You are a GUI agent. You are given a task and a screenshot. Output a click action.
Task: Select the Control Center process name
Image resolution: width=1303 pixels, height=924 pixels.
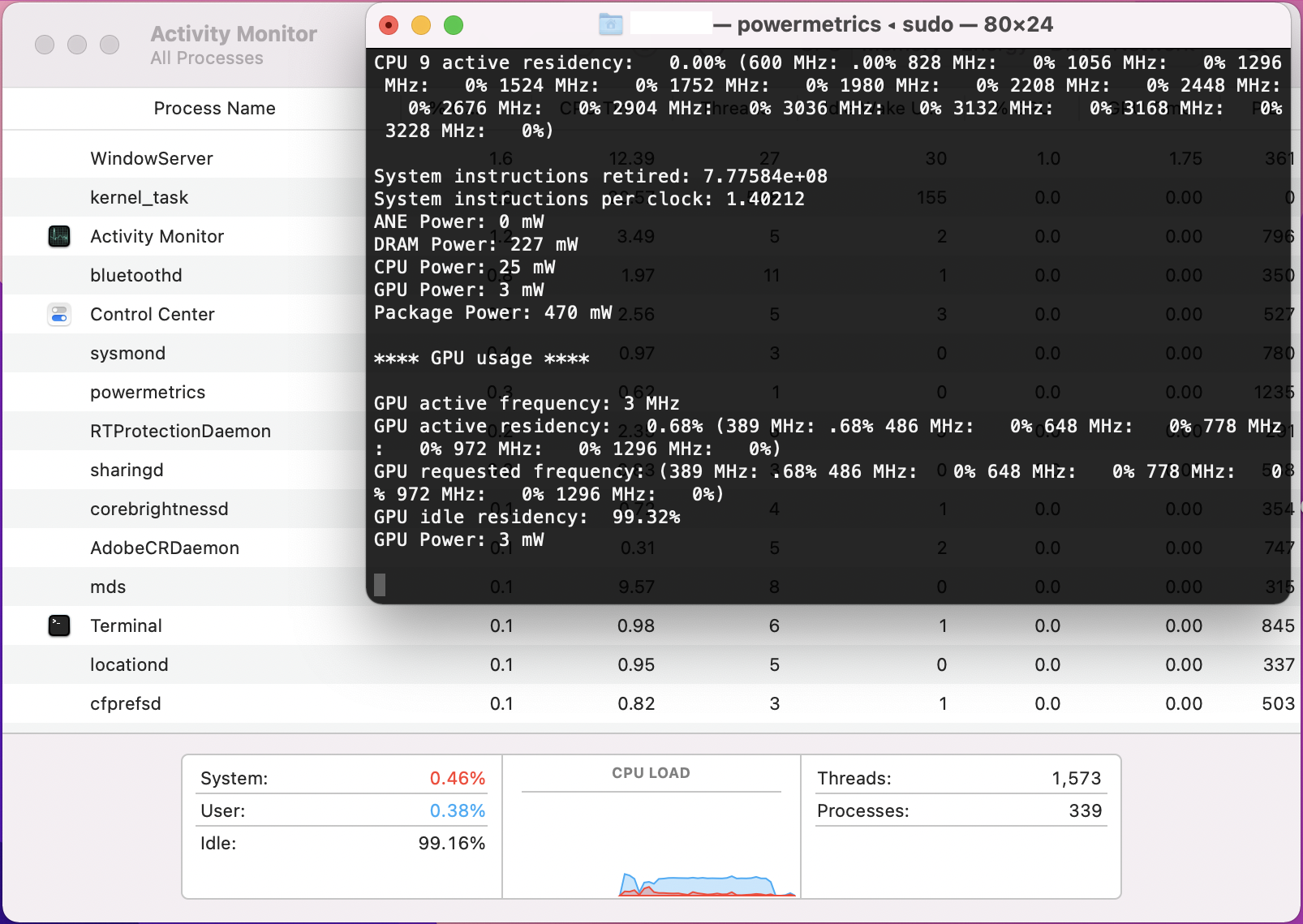pyautogui.click(x=153, y=314)
